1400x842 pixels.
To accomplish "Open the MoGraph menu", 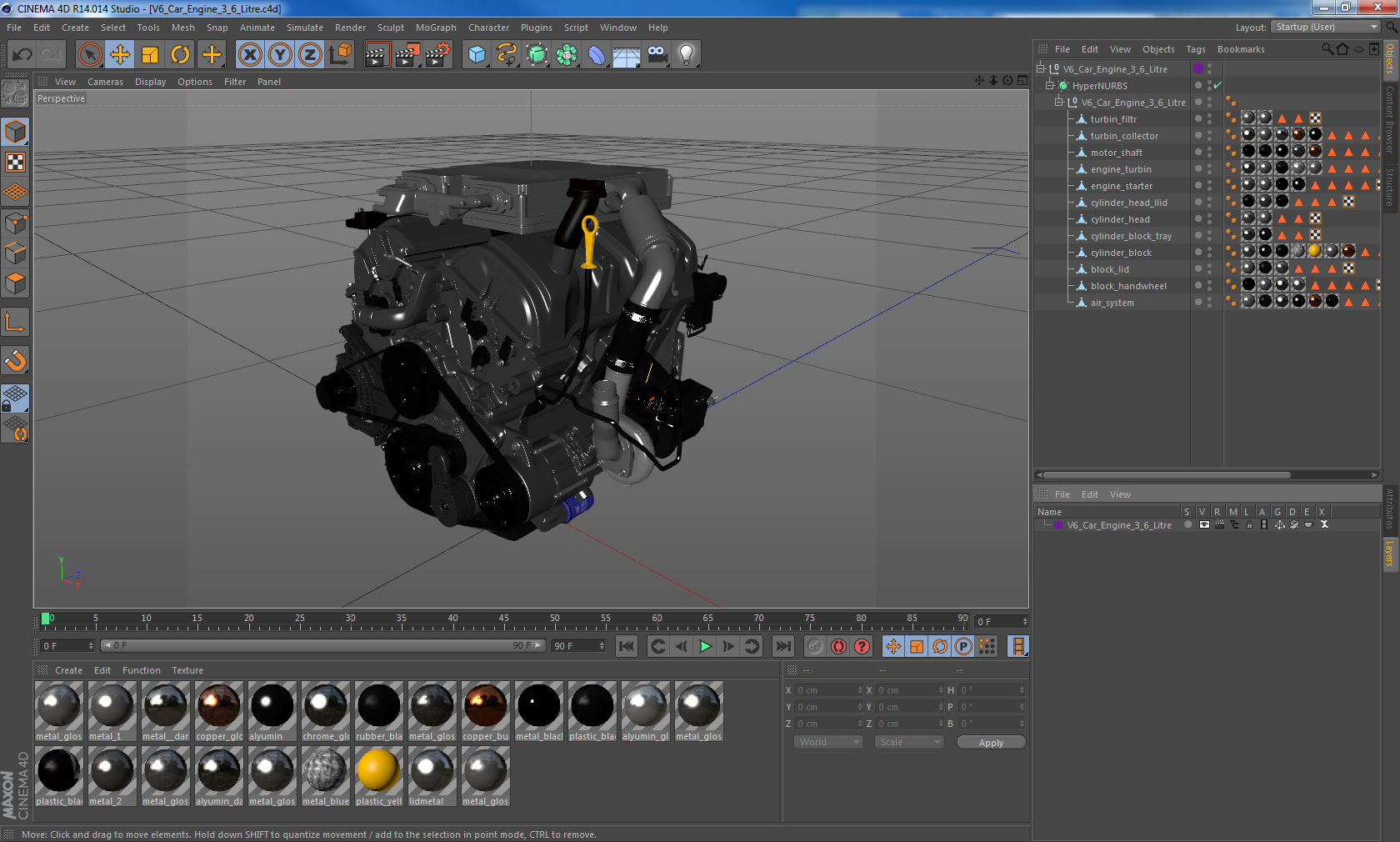I will point(436,28).
